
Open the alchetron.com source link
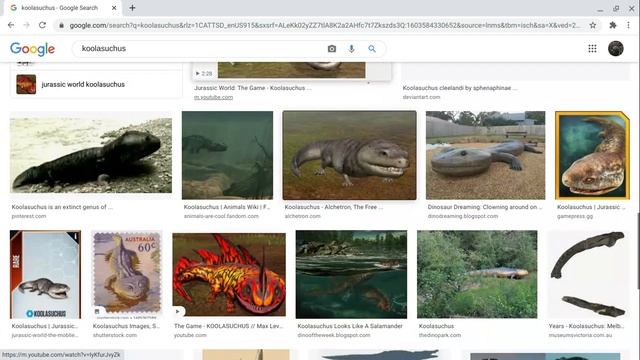click(x=302, y=216)
